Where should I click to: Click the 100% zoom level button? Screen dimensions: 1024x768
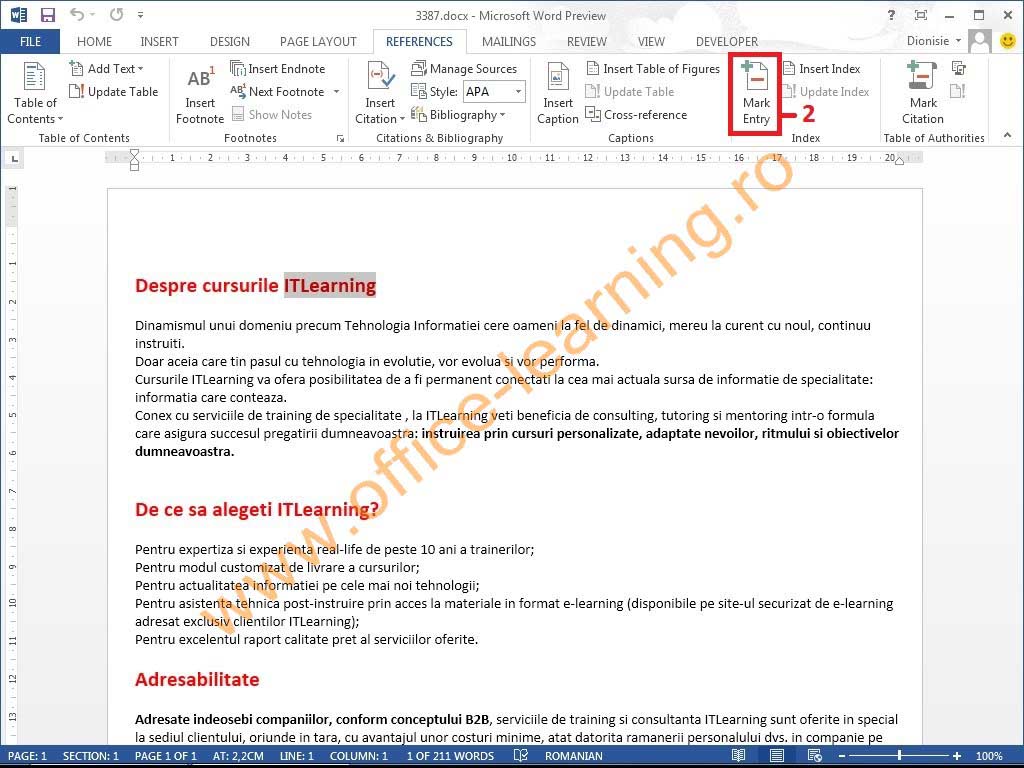click(x=989, y=756)
